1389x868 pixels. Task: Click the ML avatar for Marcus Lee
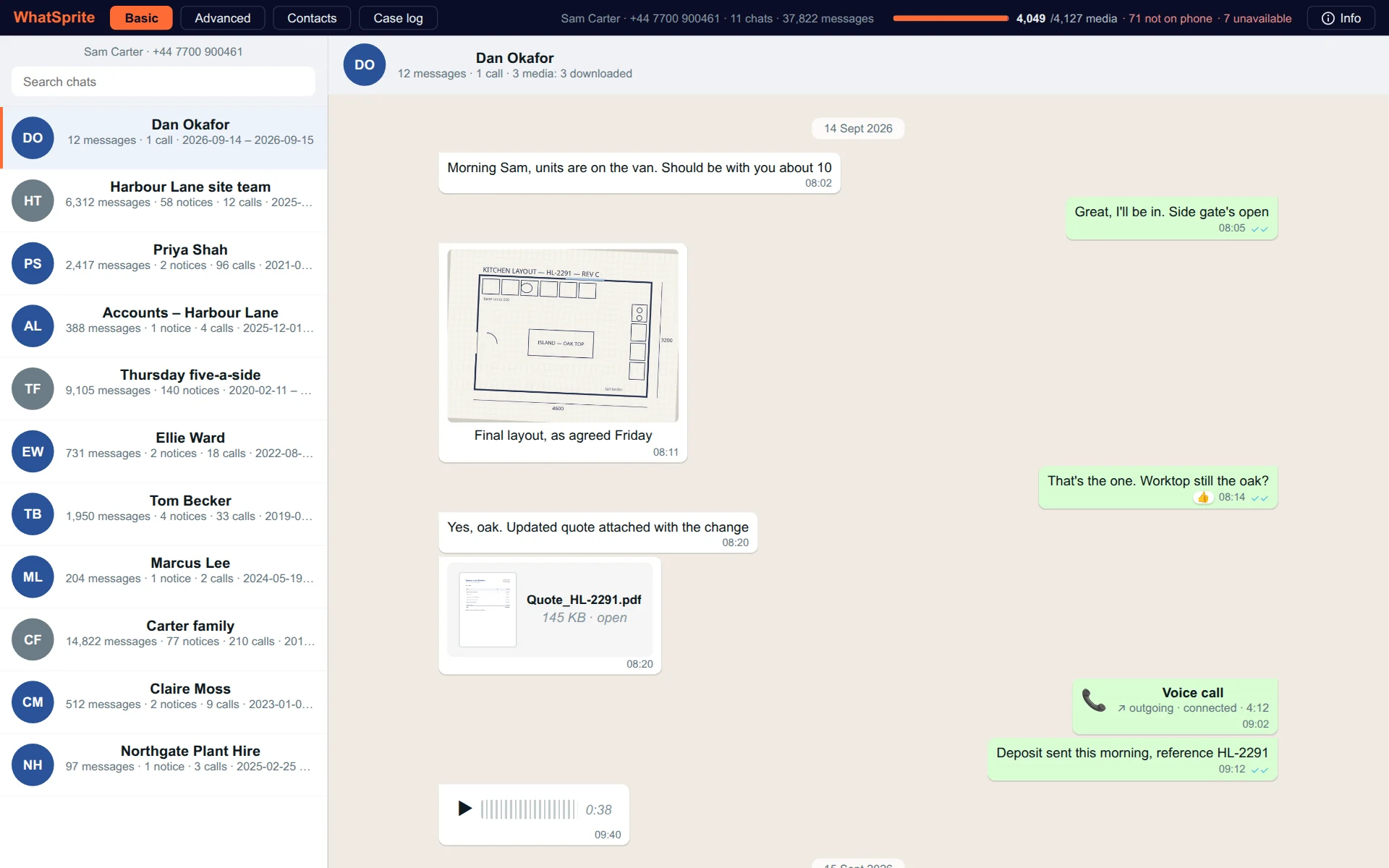[x=33, y=577]
